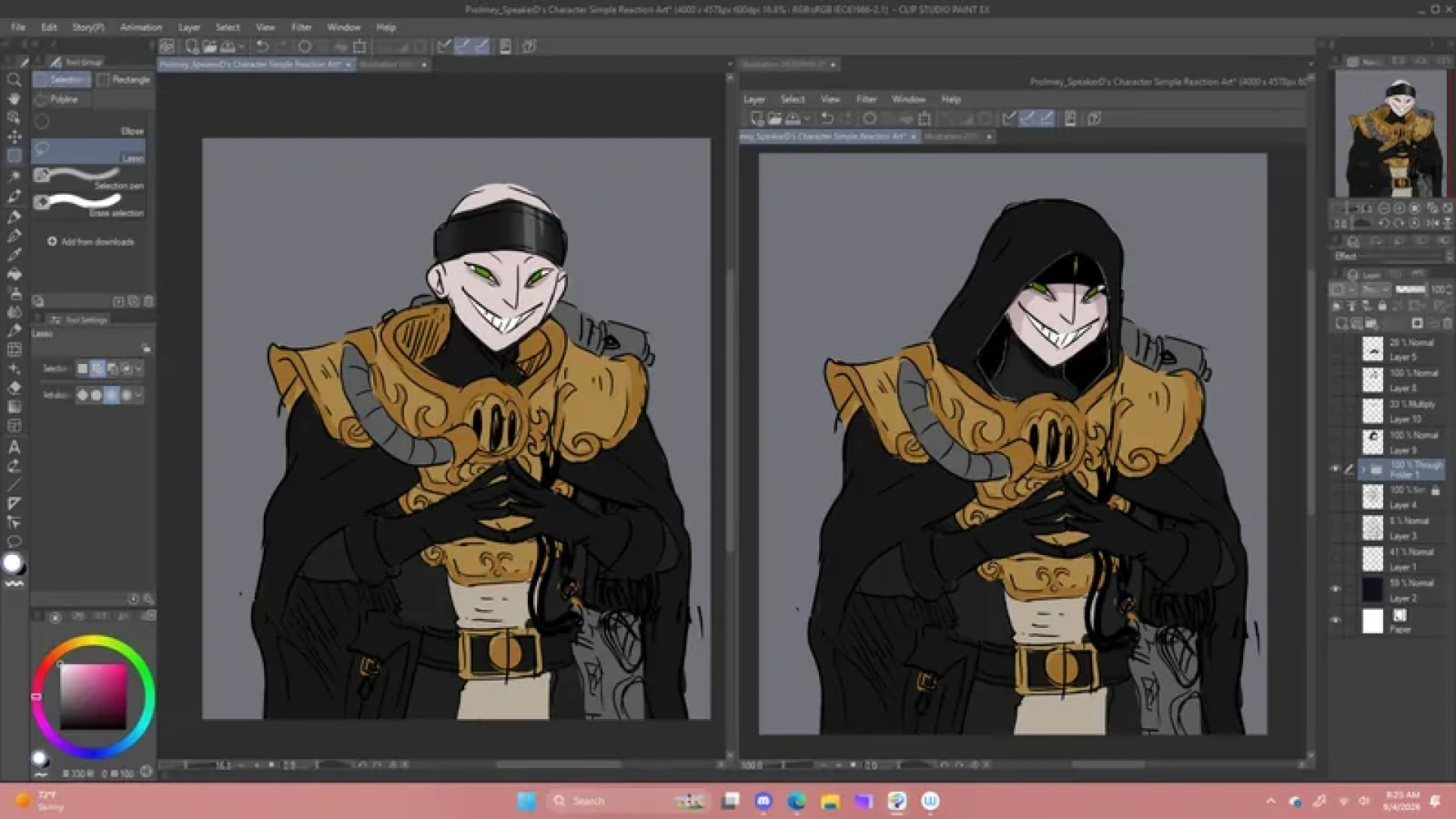Open the File menu
The image size is (1456, 819).
(18, 27)
